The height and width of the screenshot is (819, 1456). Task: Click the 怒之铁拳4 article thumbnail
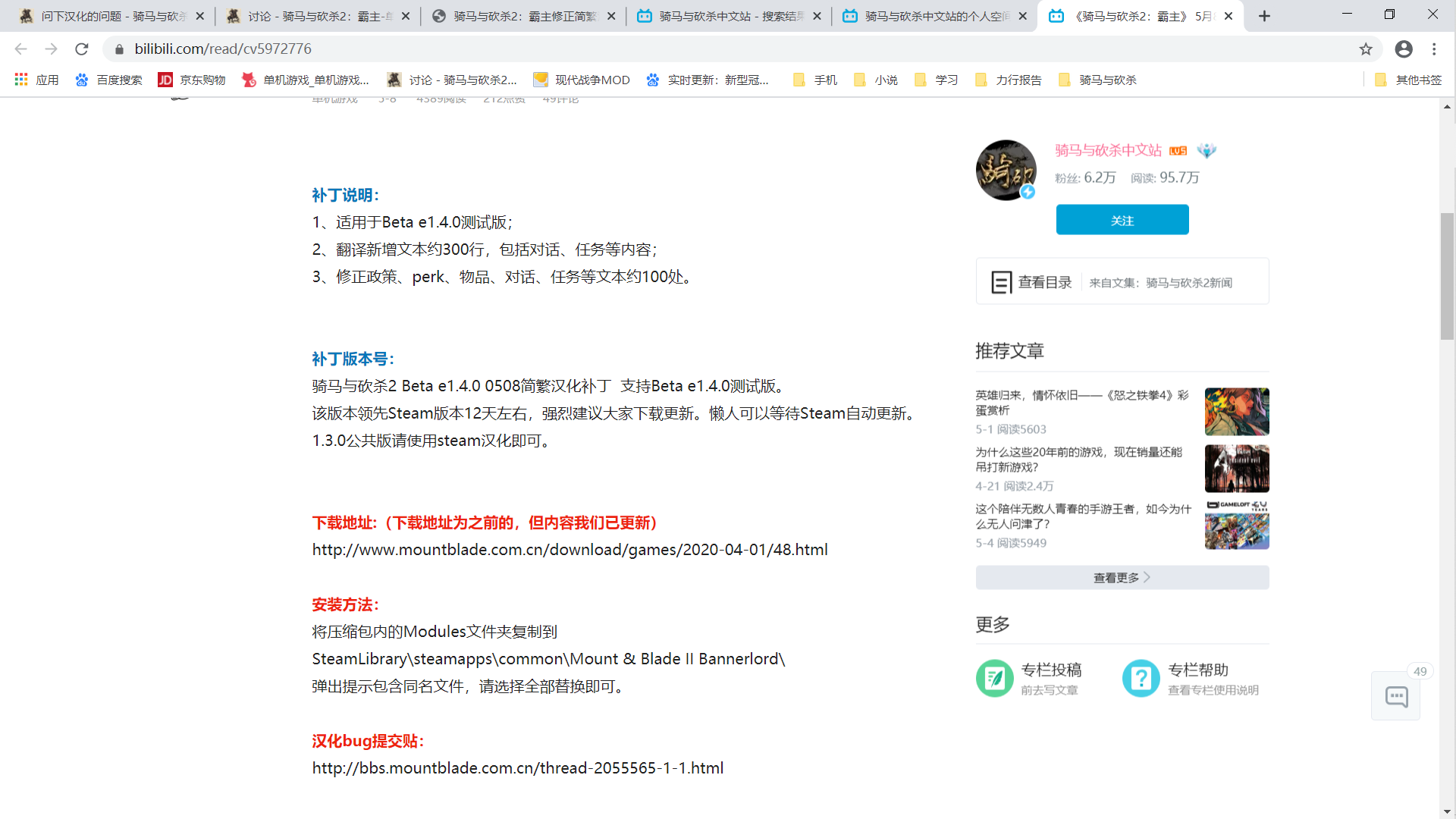1237,412
